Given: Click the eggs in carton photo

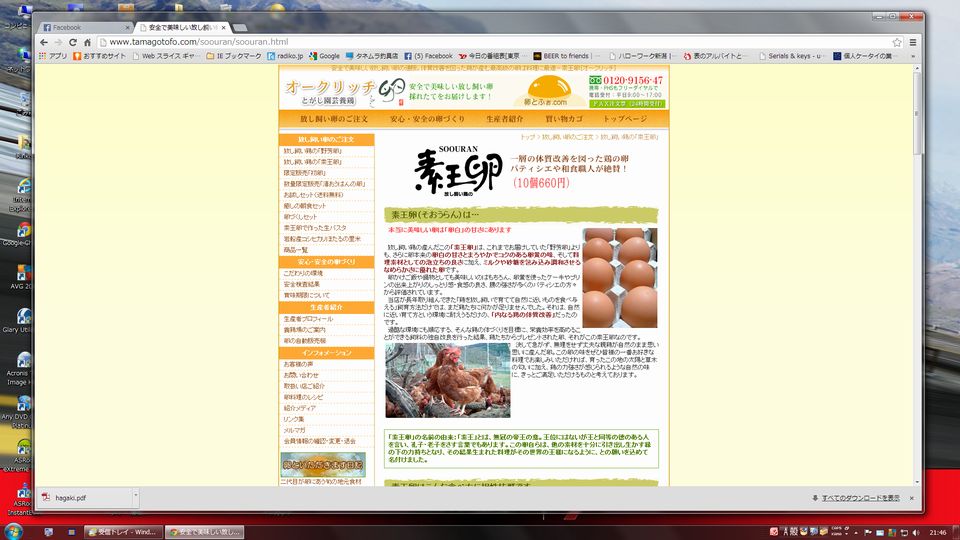Looking at the screenshot, I should (x=619, y=277).
